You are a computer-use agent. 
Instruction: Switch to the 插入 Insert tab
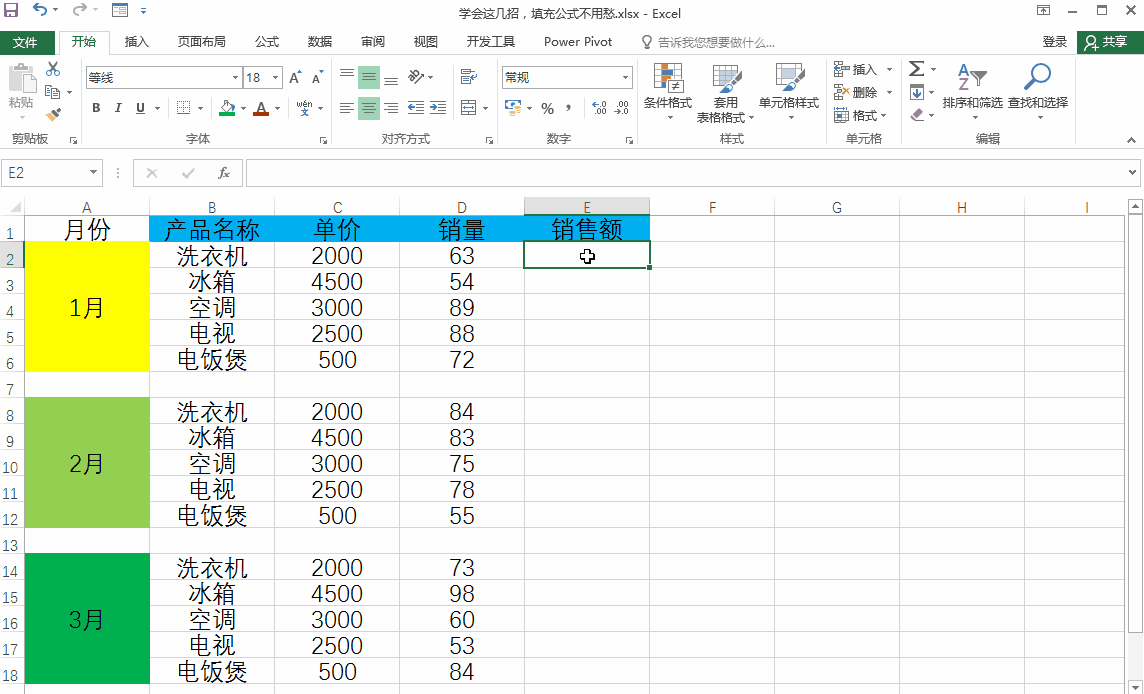tap(136, 42)
